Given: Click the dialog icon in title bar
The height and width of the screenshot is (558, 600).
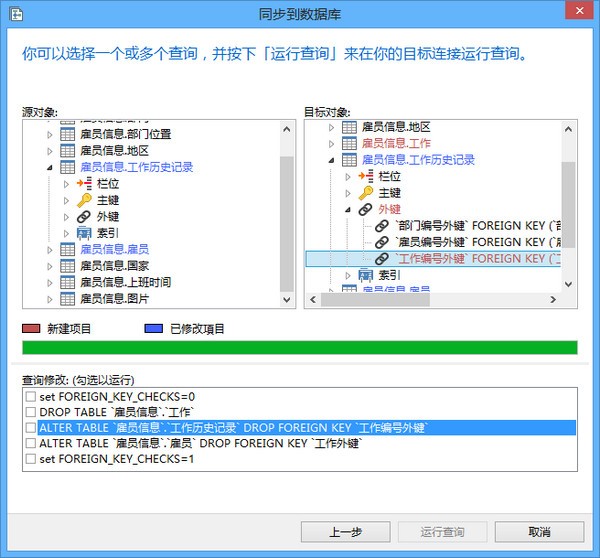Looking at the screenshot, I should tap(16, 15).
